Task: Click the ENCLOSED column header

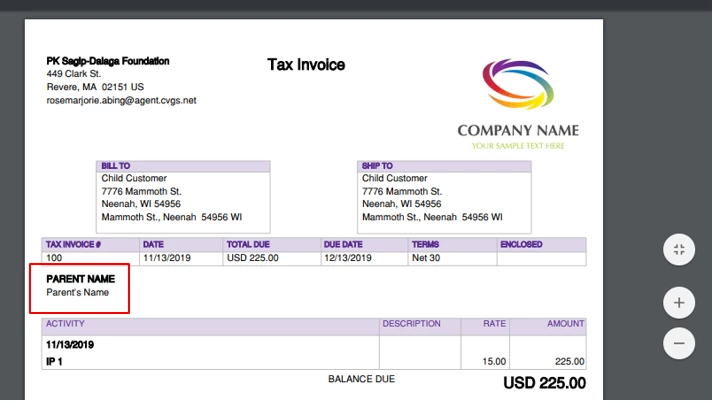Action: coord(521,244)
